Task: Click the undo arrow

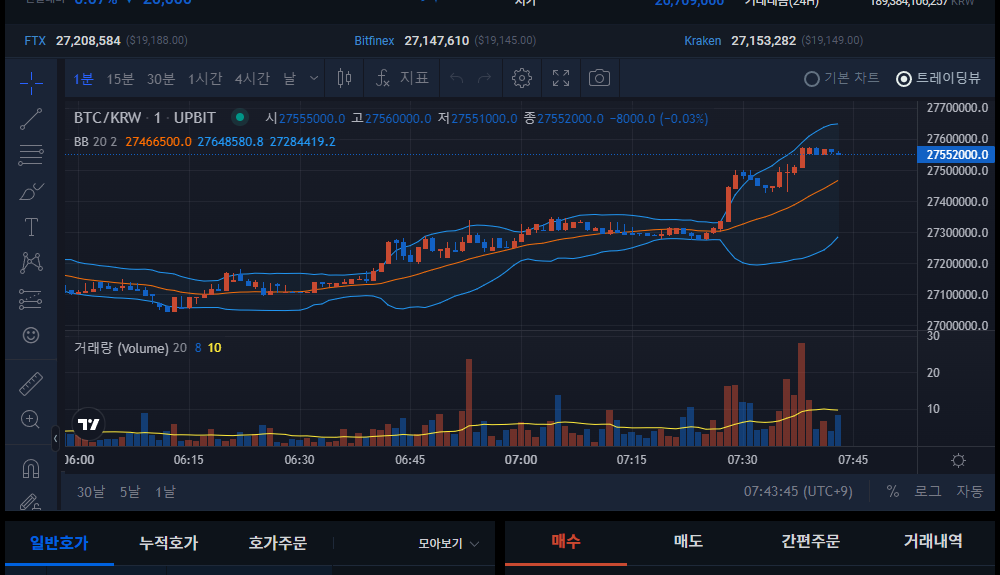Action: pyautogui.click(x=457, y=78)
